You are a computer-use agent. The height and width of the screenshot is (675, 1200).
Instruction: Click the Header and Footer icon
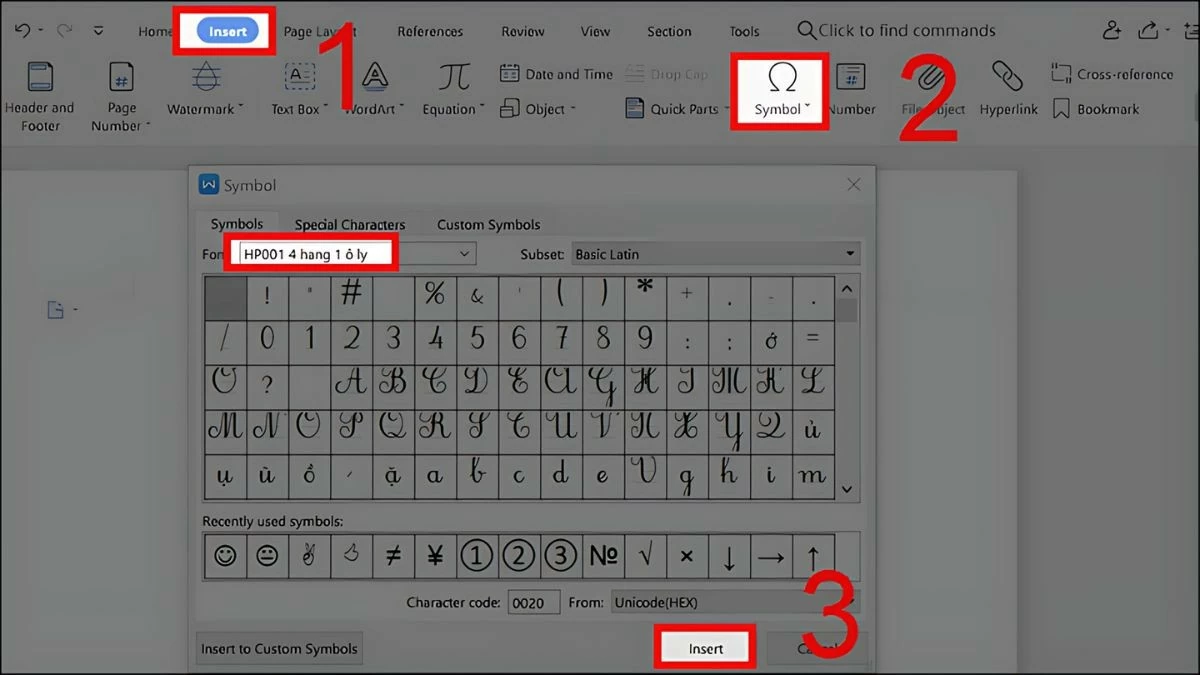pos(40,78)
